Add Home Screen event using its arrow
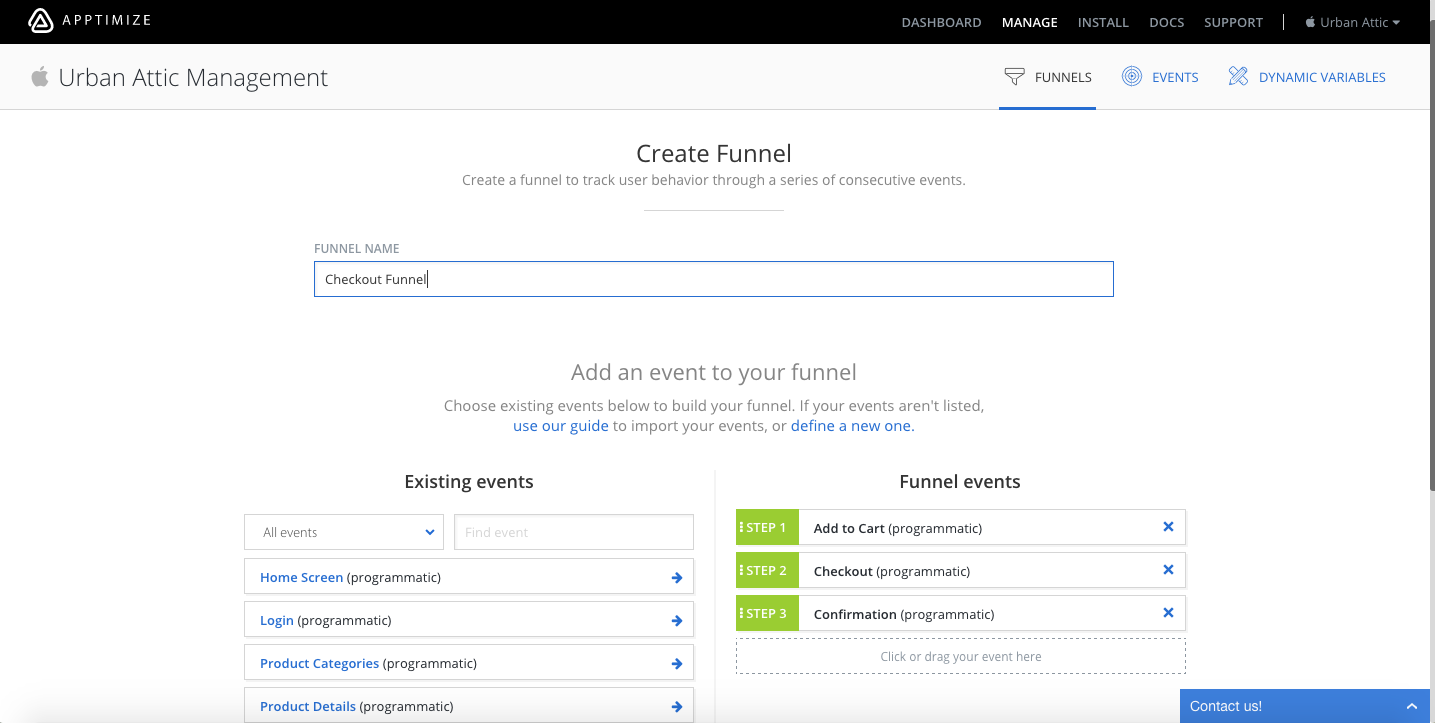 coord(677,578)
